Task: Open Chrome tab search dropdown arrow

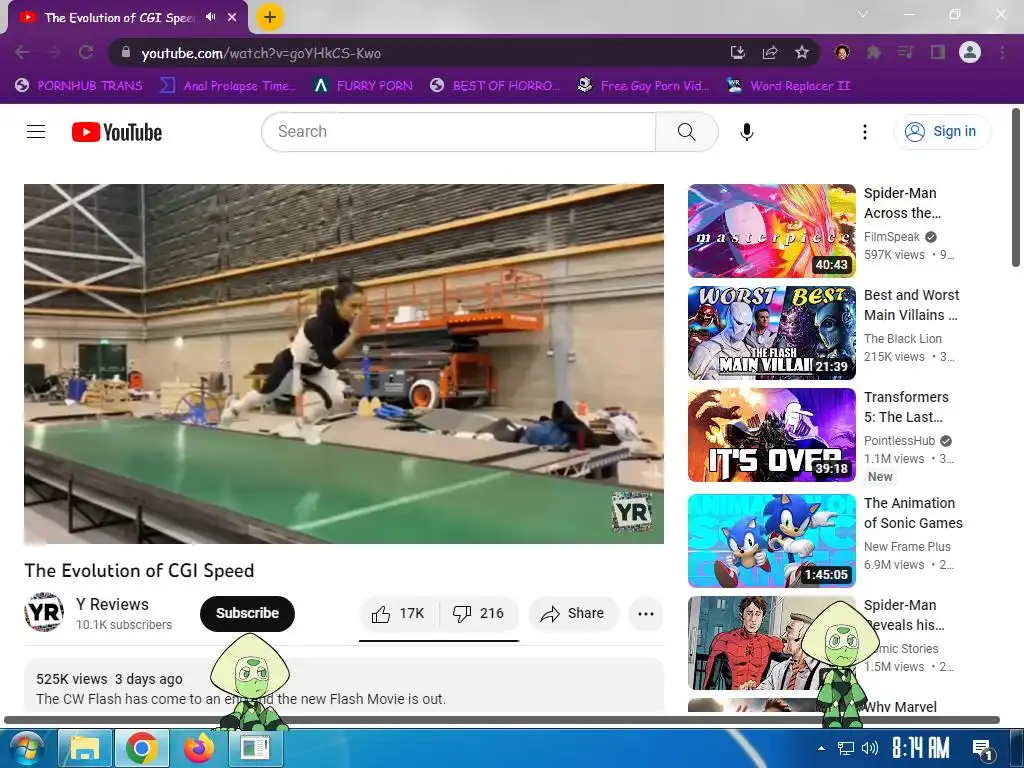Action: [863, 14]
